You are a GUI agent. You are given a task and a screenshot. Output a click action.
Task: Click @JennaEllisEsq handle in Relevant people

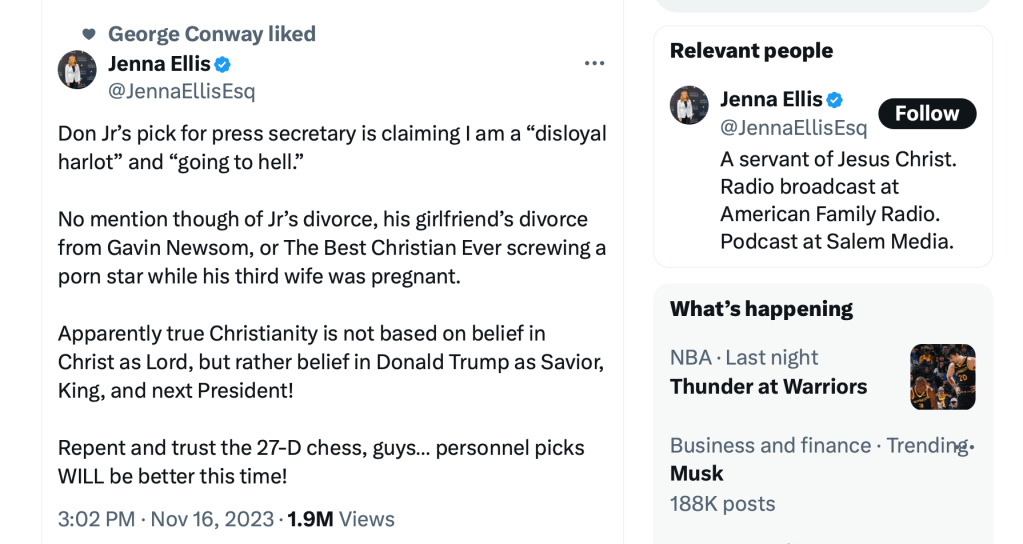coord(793,128)
